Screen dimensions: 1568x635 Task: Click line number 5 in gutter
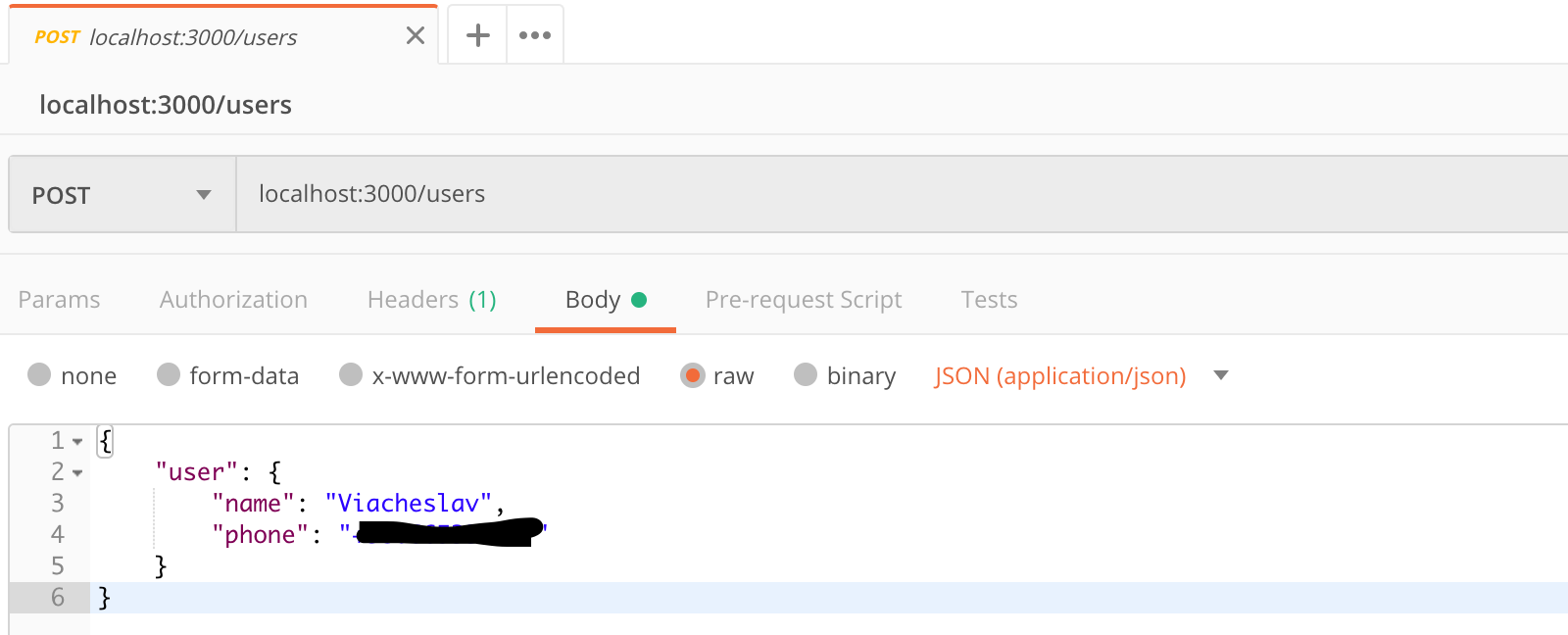58,566
